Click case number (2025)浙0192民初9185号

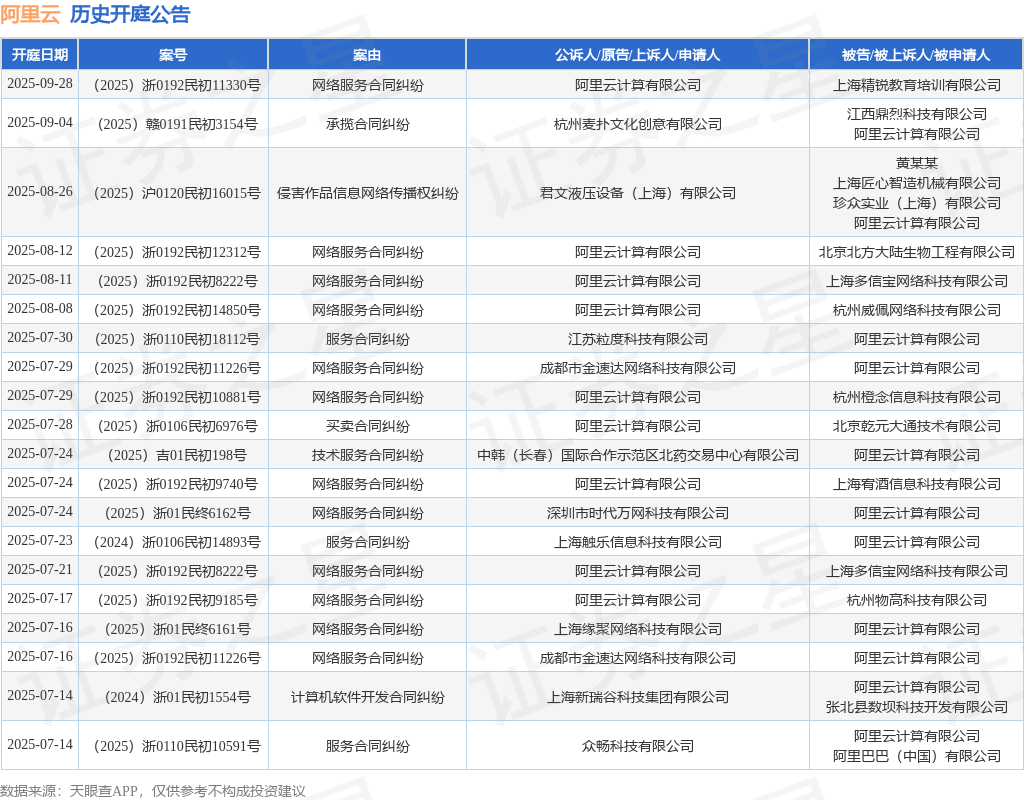point(173,600)
